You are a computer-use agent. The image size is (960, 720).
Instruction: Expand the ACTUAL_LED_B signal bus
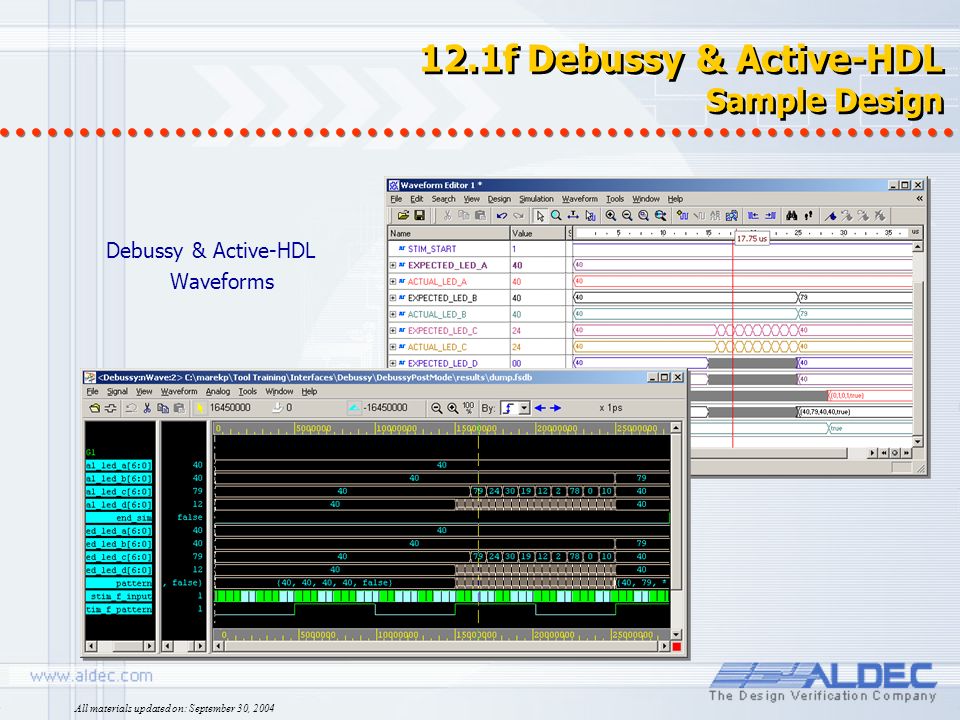pos(393,314)
